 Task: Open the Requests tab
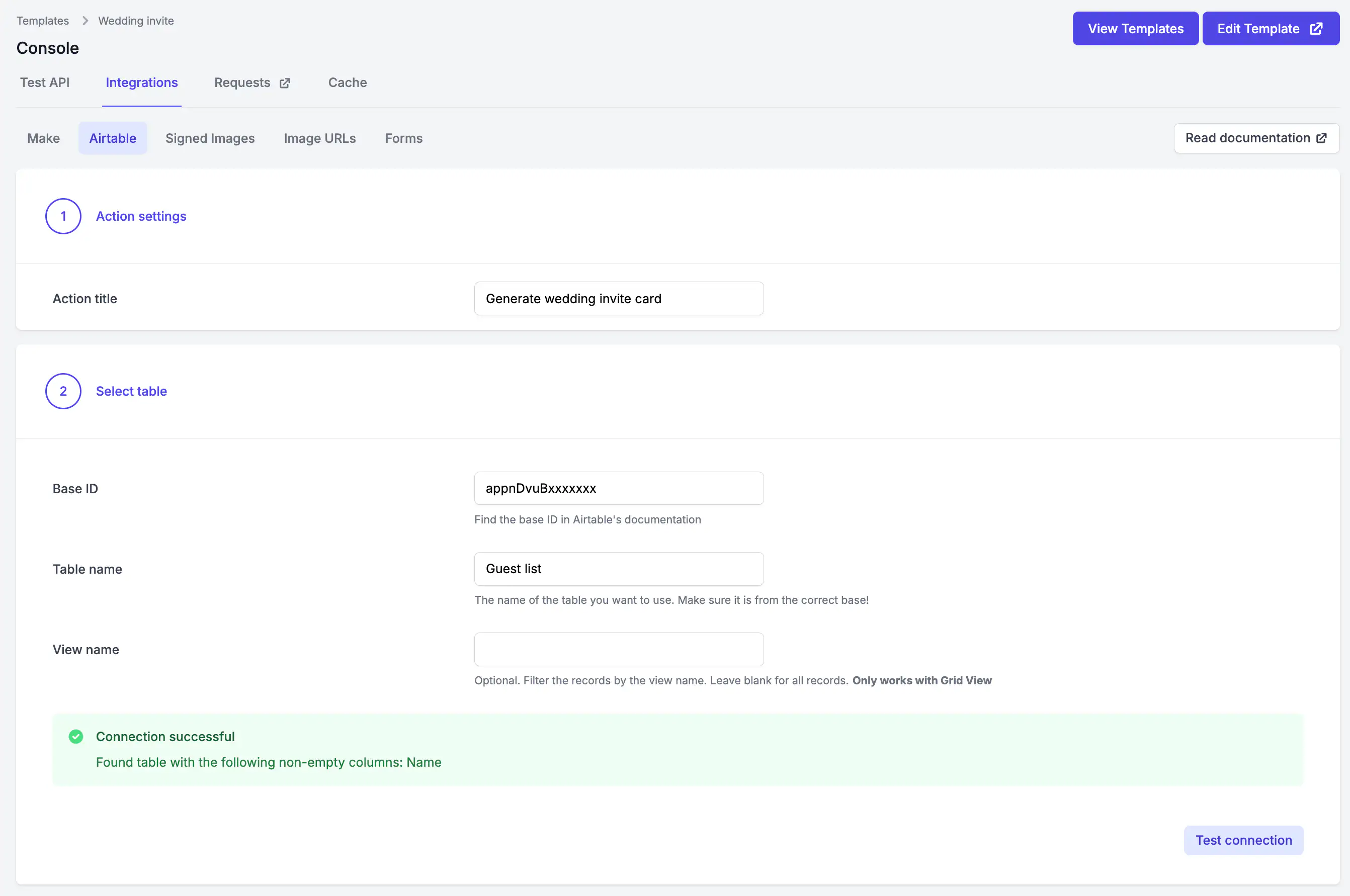252,82
